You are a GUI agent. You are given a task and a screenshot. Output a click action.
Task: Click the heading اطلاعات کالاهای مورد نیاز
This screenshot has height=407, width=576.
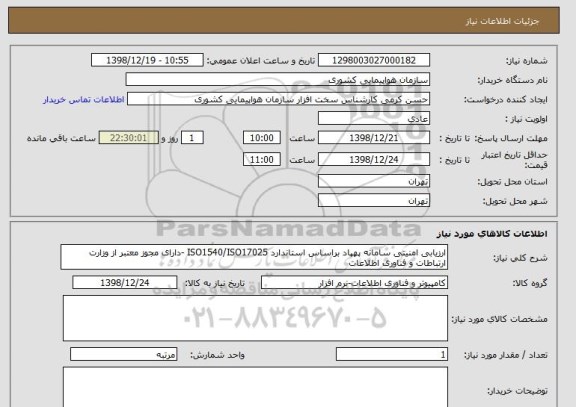pos(492,234)
